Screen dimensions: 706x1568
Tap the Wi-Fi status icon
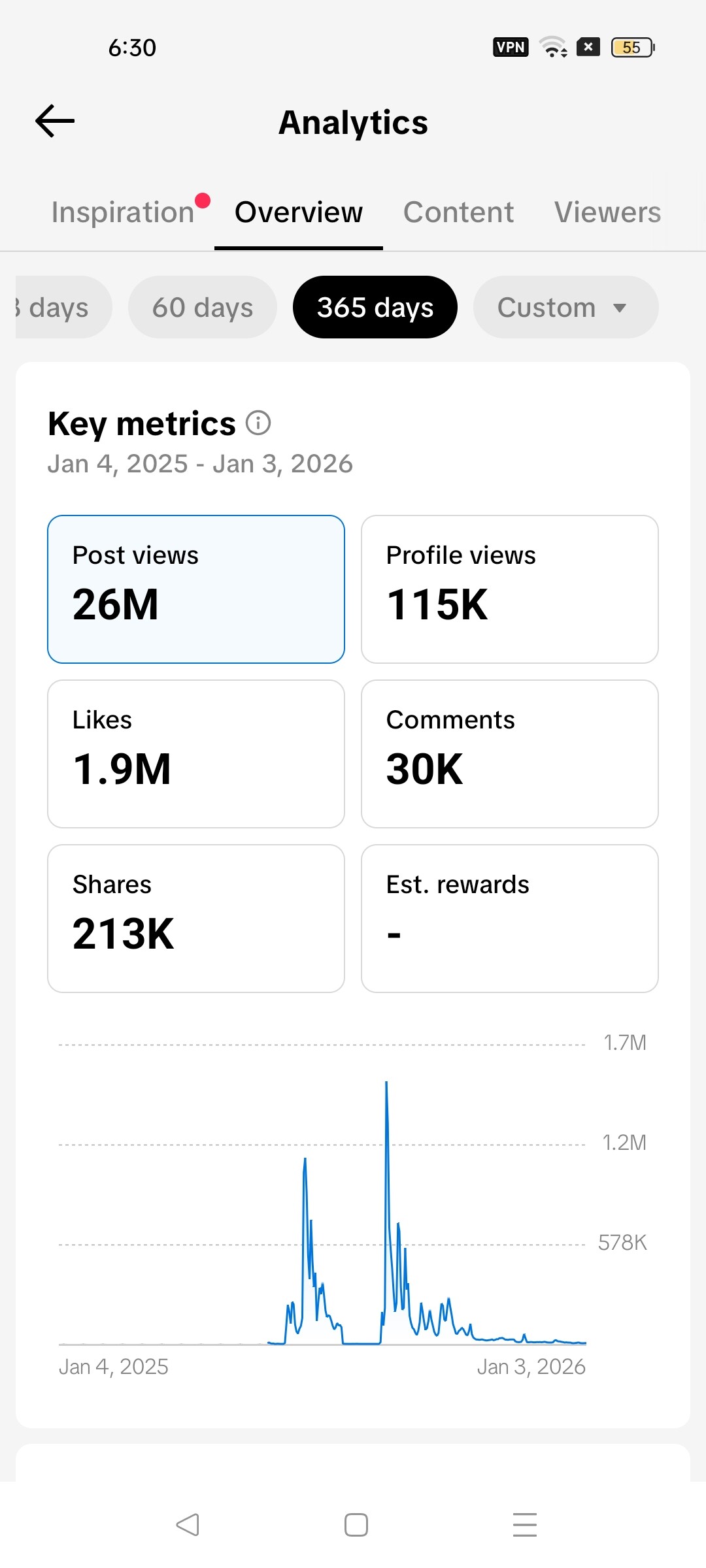click(552, 47)
